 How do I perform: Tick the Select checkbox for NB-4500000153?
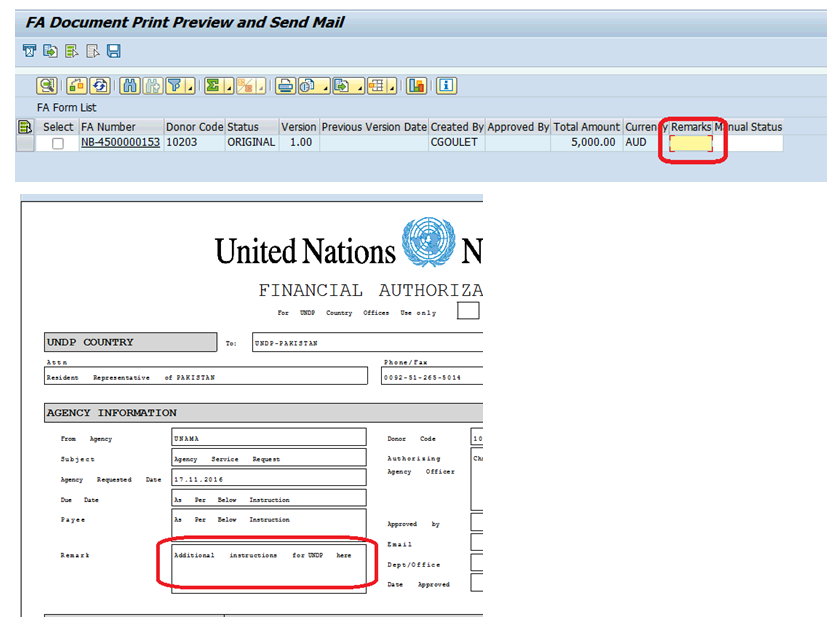coord(58,143)
